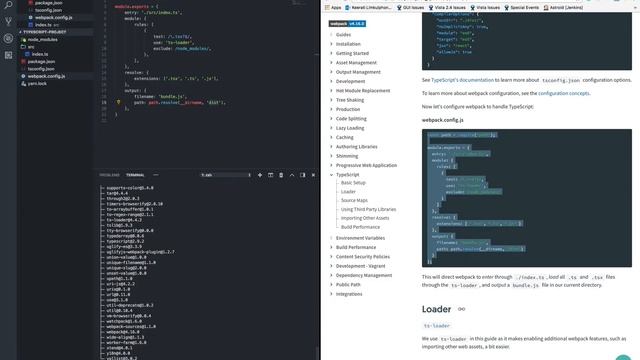This screenshot has width=640, height=360.
Task: Collapse the TYPESCRIPT-PROJECT explorer section
Action: 44,32
